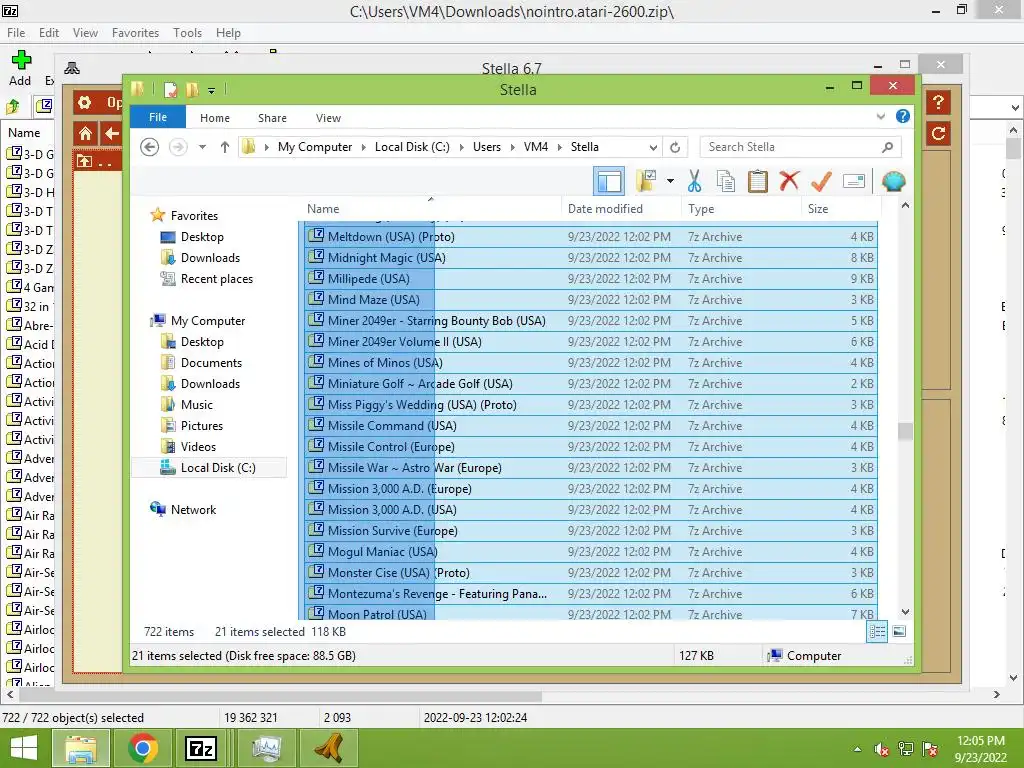Image resolution: width=1024 pixels, height=768 pixels.
Task: Sort by the Size column header
Action: click(841, 208)
